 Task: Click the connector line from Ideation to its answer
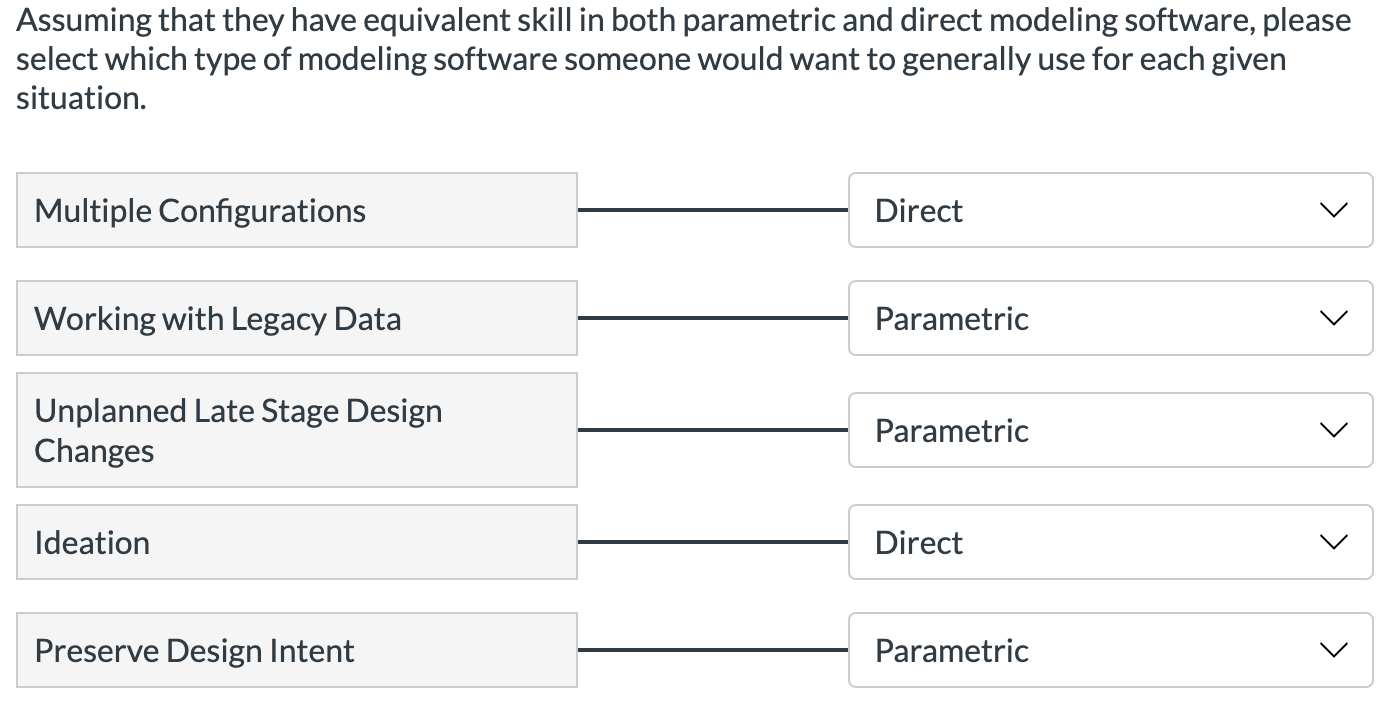coord(712,542)
